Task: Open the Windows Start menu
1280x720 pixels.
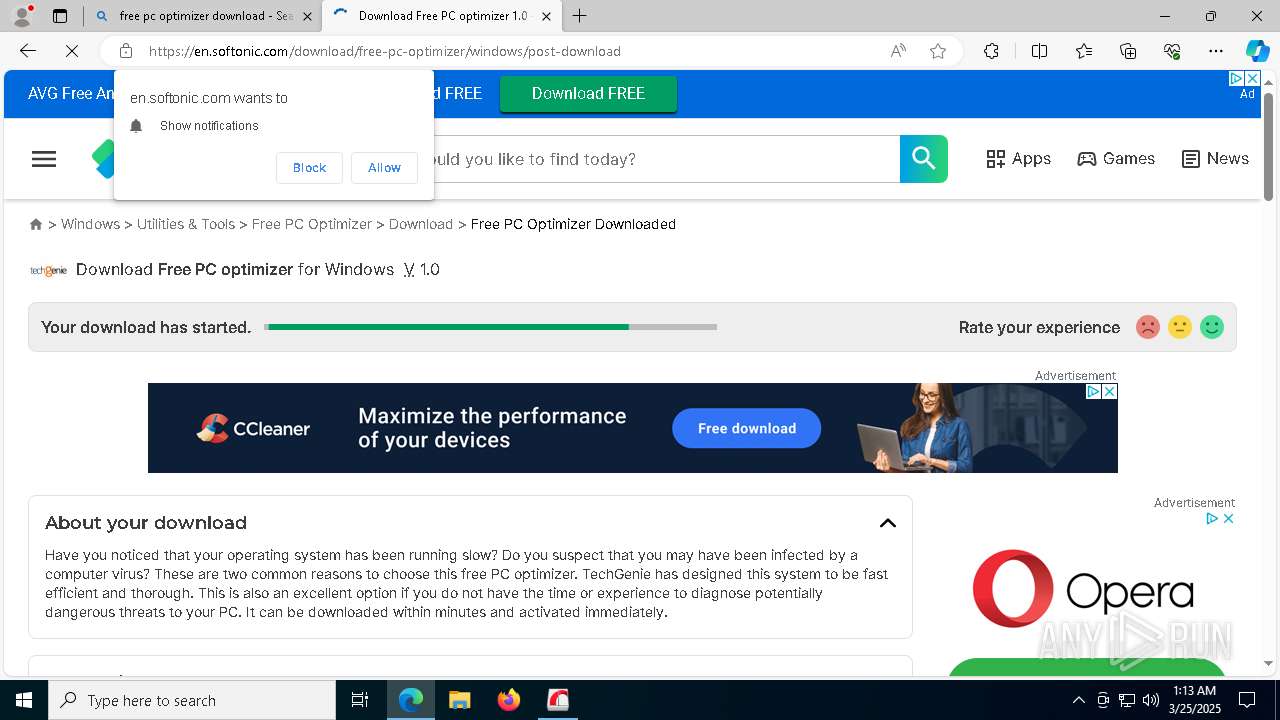Action: point(24,700)
